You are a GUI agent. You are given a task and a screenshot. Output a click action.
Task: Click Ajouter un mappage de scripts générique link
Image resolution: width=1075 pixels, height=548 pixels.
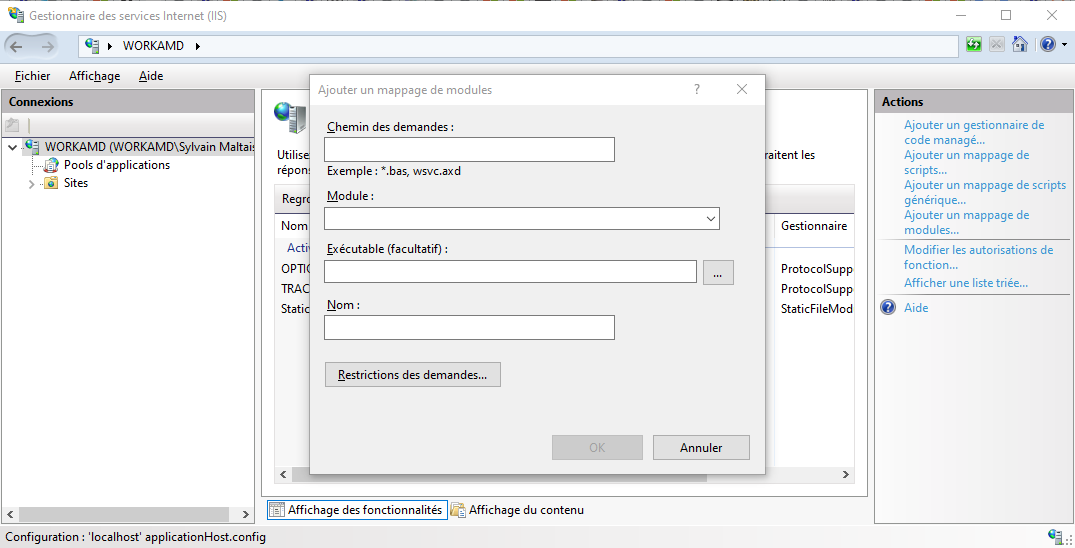[x=985, y=192]
